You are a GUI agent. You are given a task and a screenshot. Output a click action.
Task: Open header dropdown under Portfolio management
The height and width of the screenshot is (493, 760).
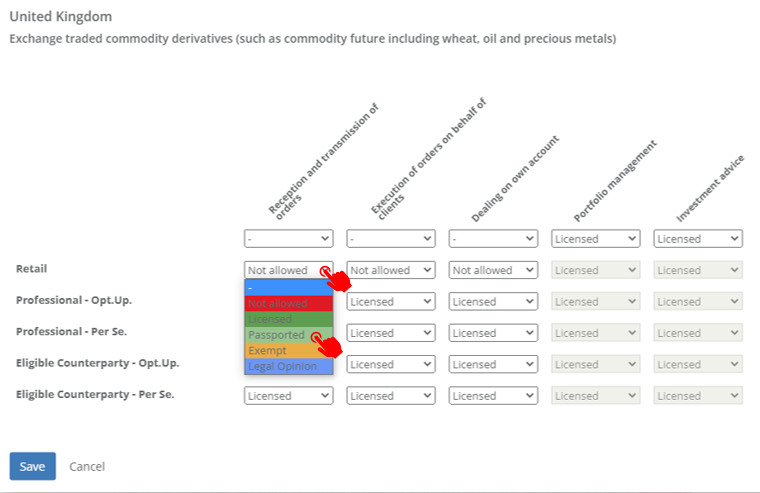point(596,239)
